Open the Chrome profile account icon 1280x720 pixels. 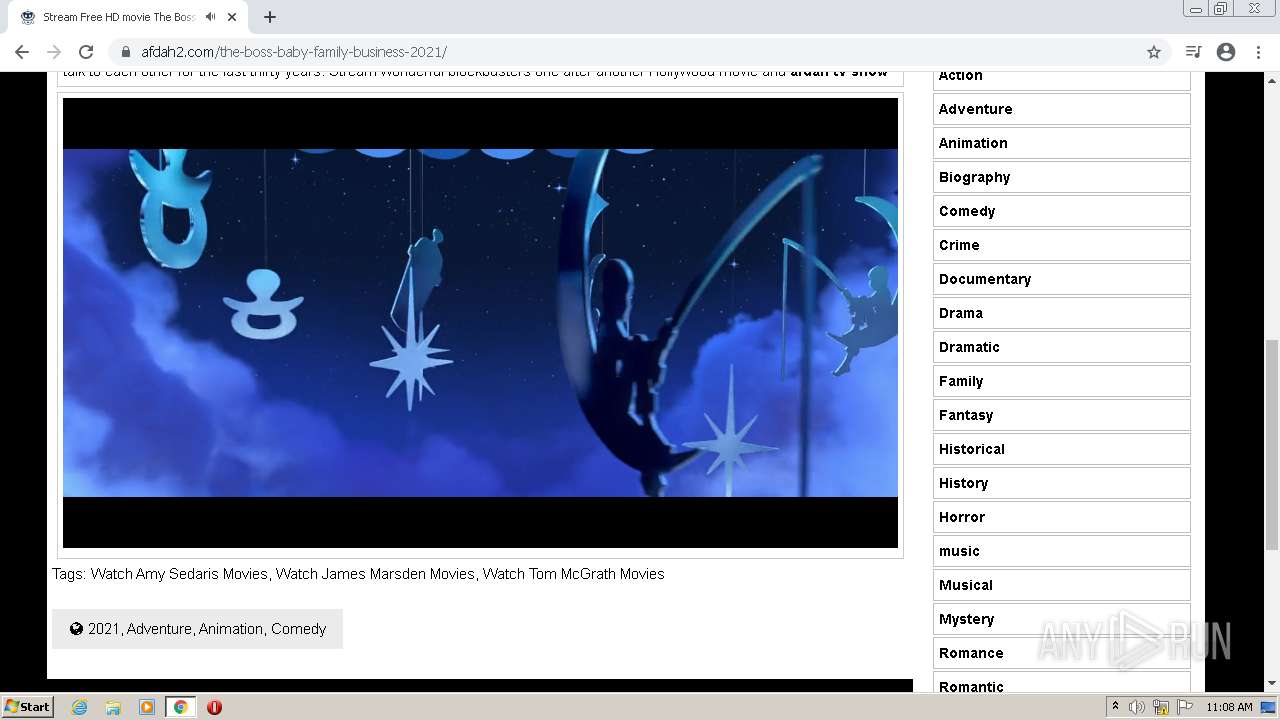coord(1226,52)
